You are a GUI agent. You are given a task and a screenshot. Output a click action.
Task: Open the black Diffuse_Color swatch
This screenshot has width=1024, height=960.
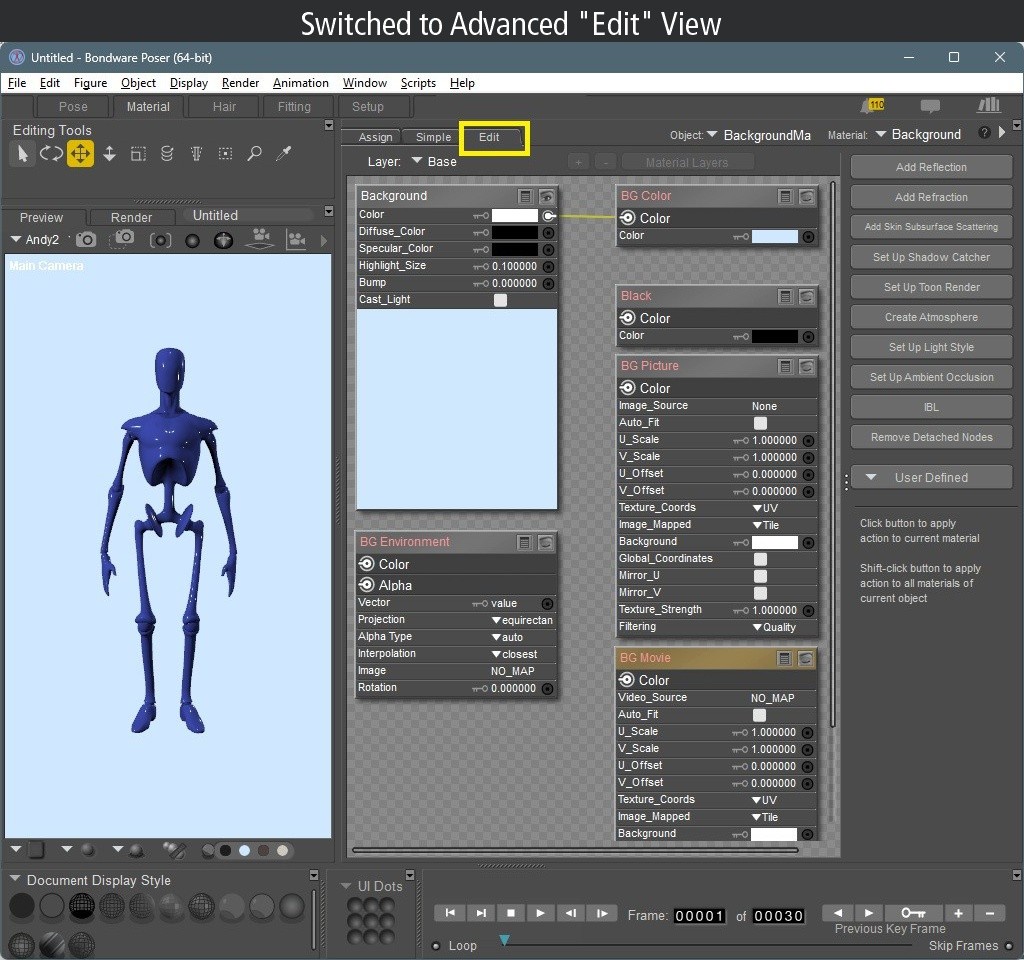(x=515, y=232)
